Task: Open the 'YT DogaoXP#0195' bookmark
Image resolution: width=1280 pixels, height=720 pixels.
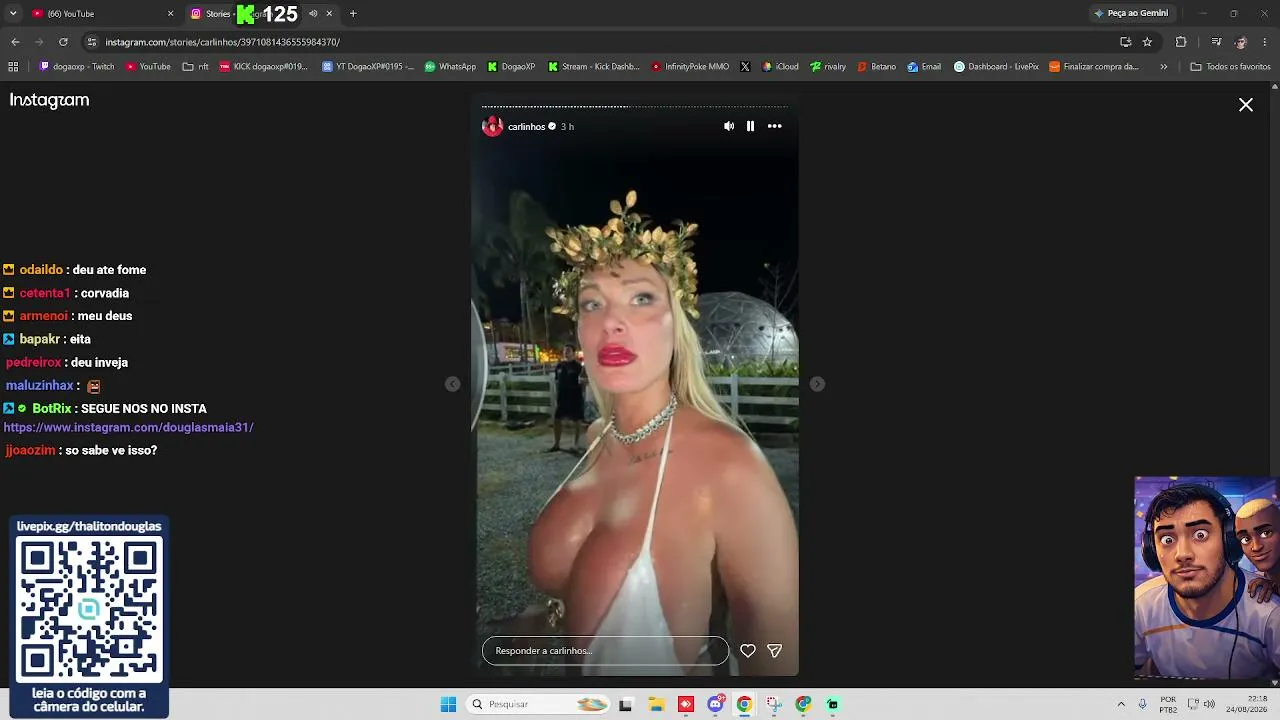Action: [x=368, y=67]
